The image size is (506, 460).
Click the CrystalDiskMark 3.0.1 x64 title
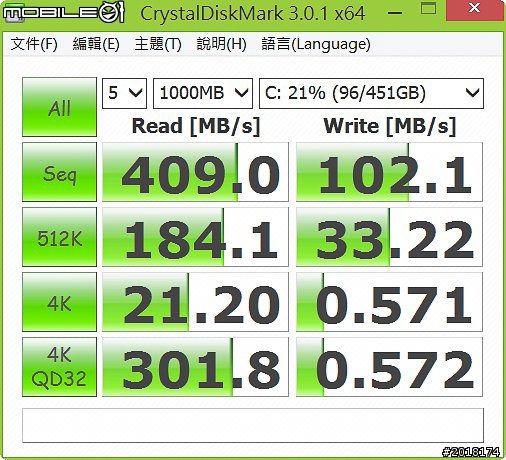tap(253, 14)
